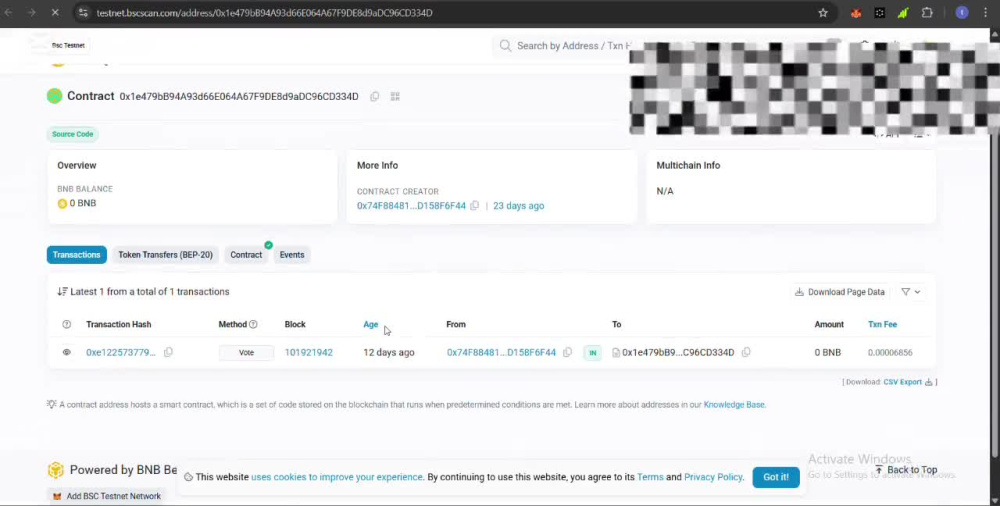
Task: Open the Privacy Policy link in cookie banner
Action: tap(713, 477)
